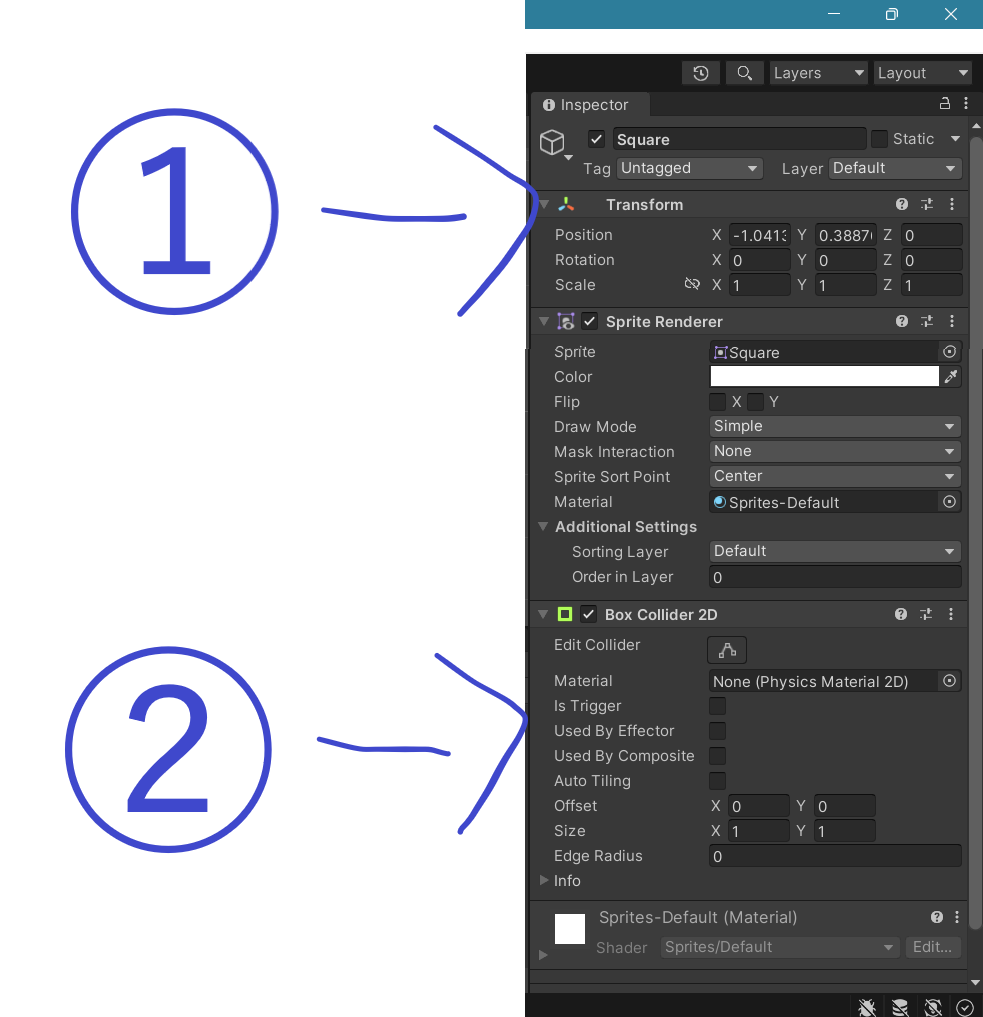Open the Sprite object picker circle
983x1017 pixels.
click(949, 352)
